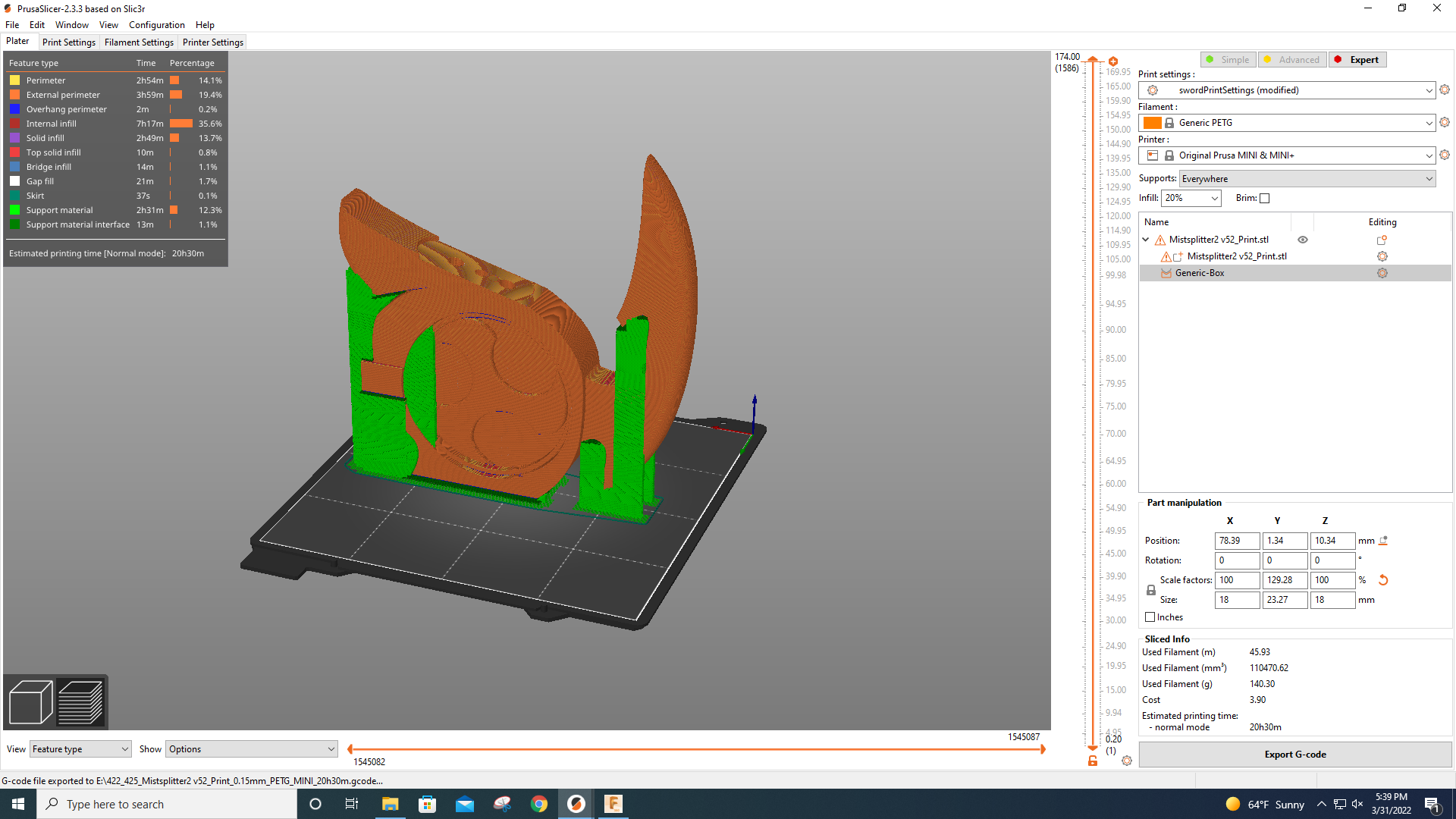This screenshot has width=1456, height=819.
Task: Switch to Advanced mode
Action: tap(1292, 60)
